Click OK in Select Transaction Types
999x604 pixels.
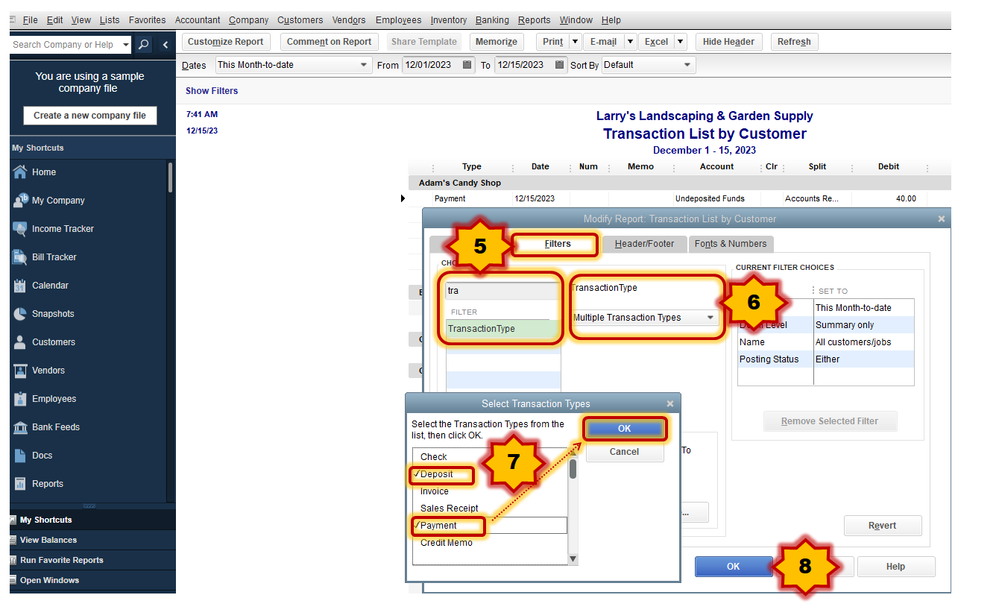(x=624, y=429)
